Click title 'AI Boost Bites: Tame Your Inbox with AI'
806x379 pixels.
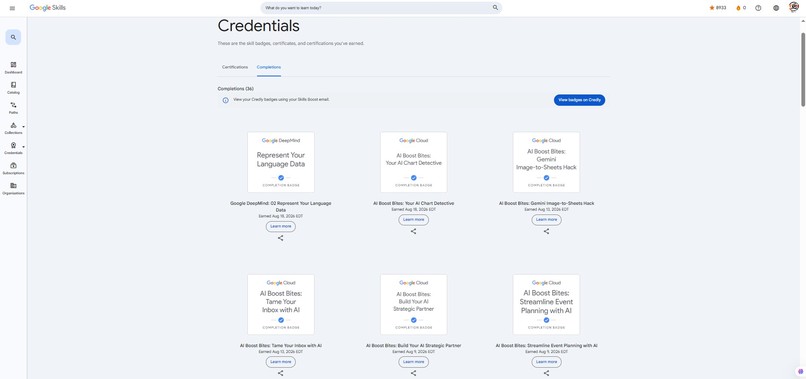[x=281, y=346]
